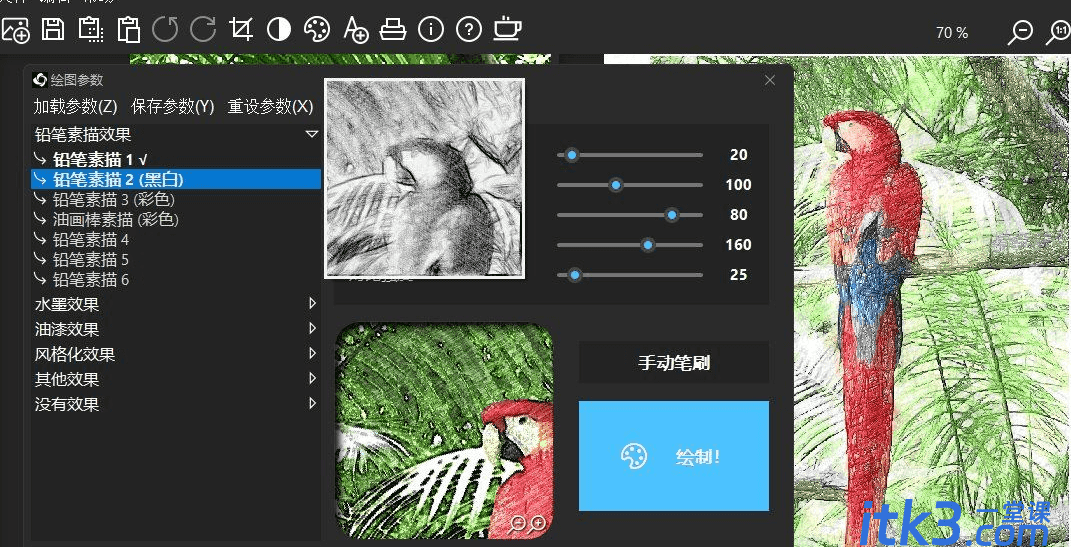The image size is (1071, 547).
Task: Click the undo arrow icon
Action: [x=165, y=29]
